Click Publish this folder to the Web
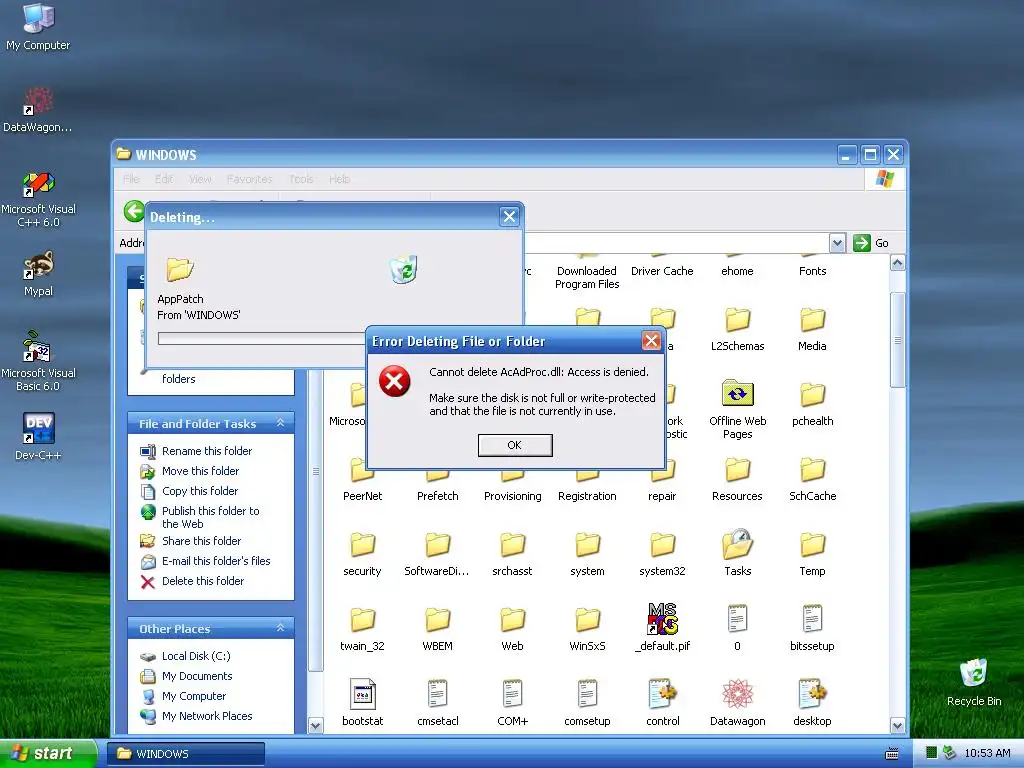 (x=210, y=517)
